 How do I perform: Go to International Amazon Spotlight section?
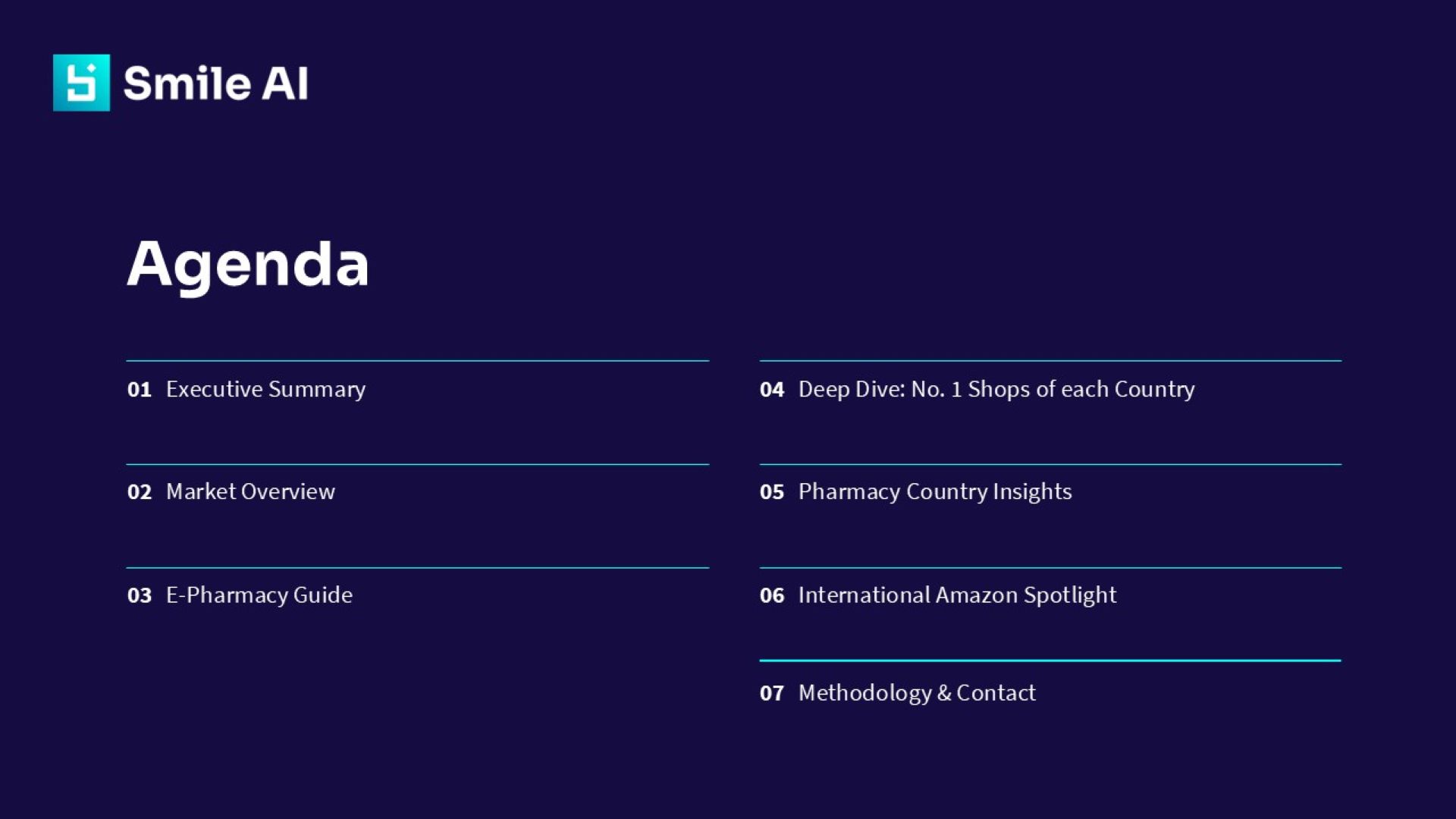click(957, 595)
